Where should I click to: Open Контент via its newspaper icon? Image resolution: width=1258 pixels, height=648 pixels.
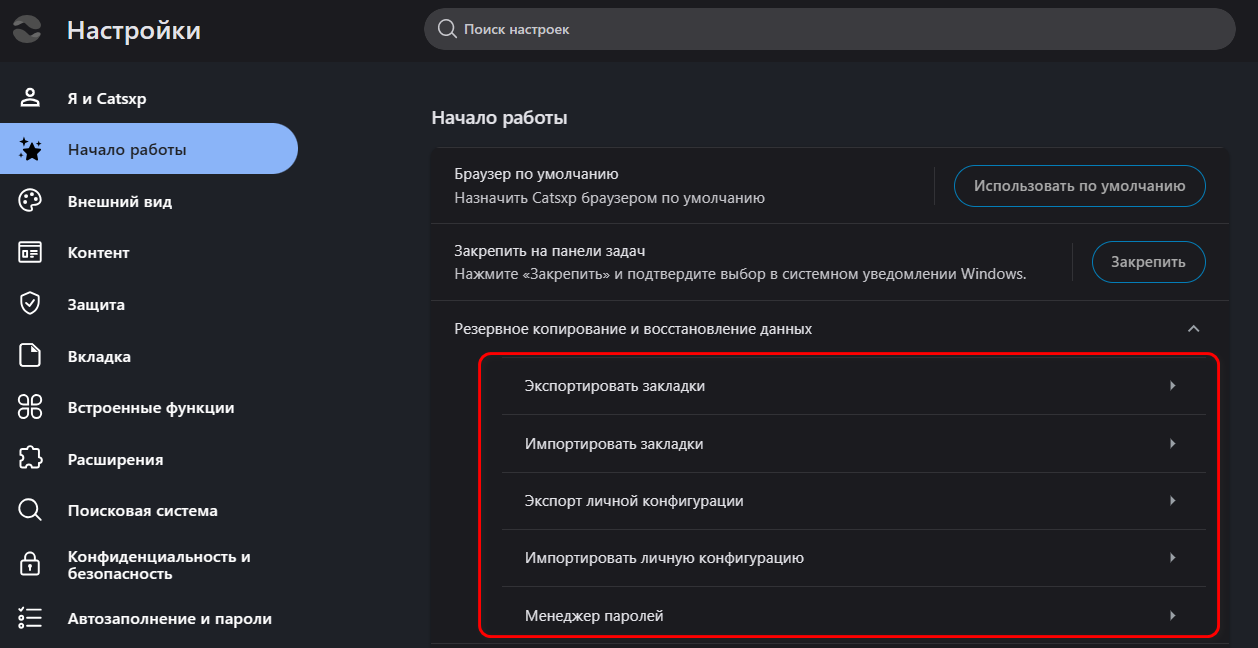click(30, 252)
